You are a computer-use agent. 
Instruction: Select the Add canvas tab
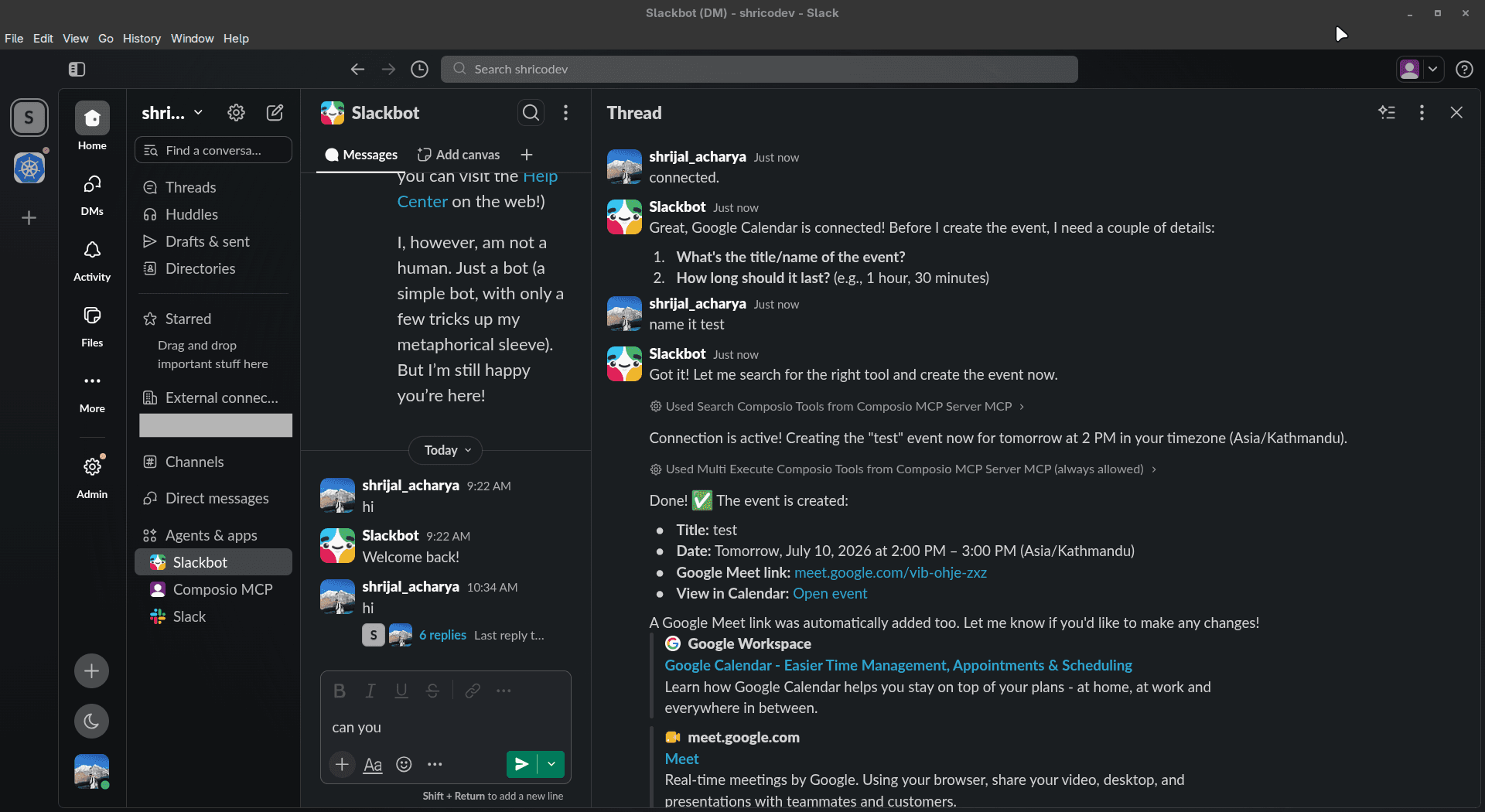pyautogui.click(x=459, y=155)
